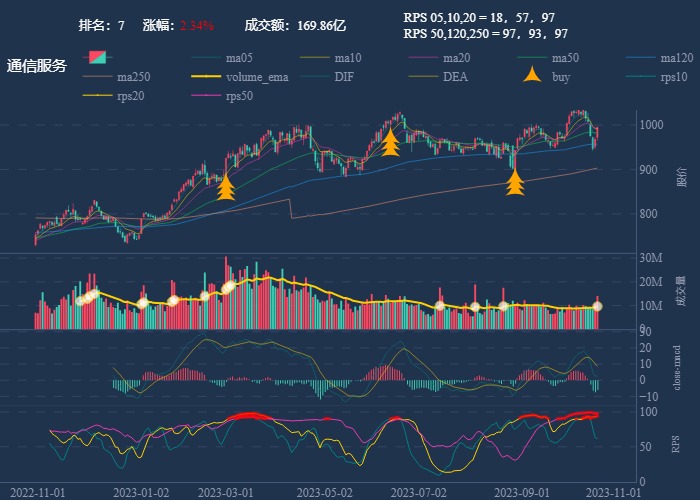Click buy signal arrow near 2023-09-01

(x=515, y=182)
